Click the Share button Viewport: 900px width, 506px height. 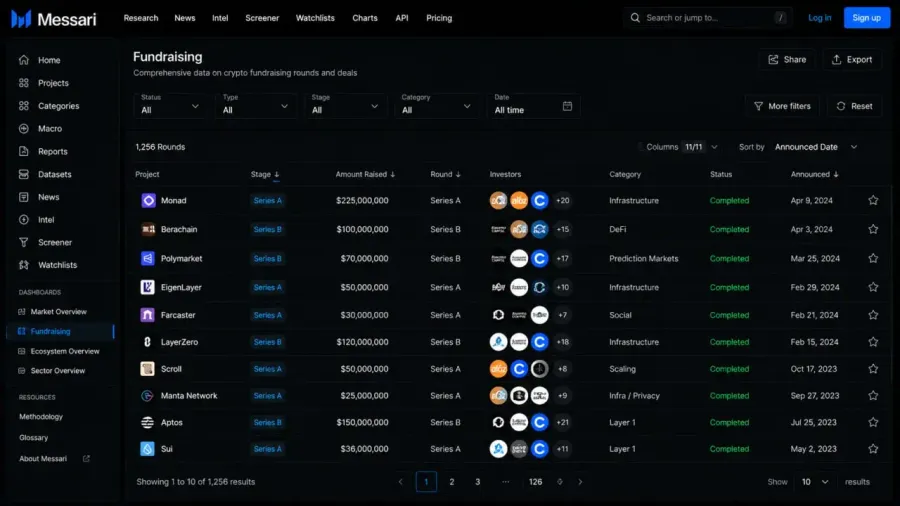coord(787,60)
